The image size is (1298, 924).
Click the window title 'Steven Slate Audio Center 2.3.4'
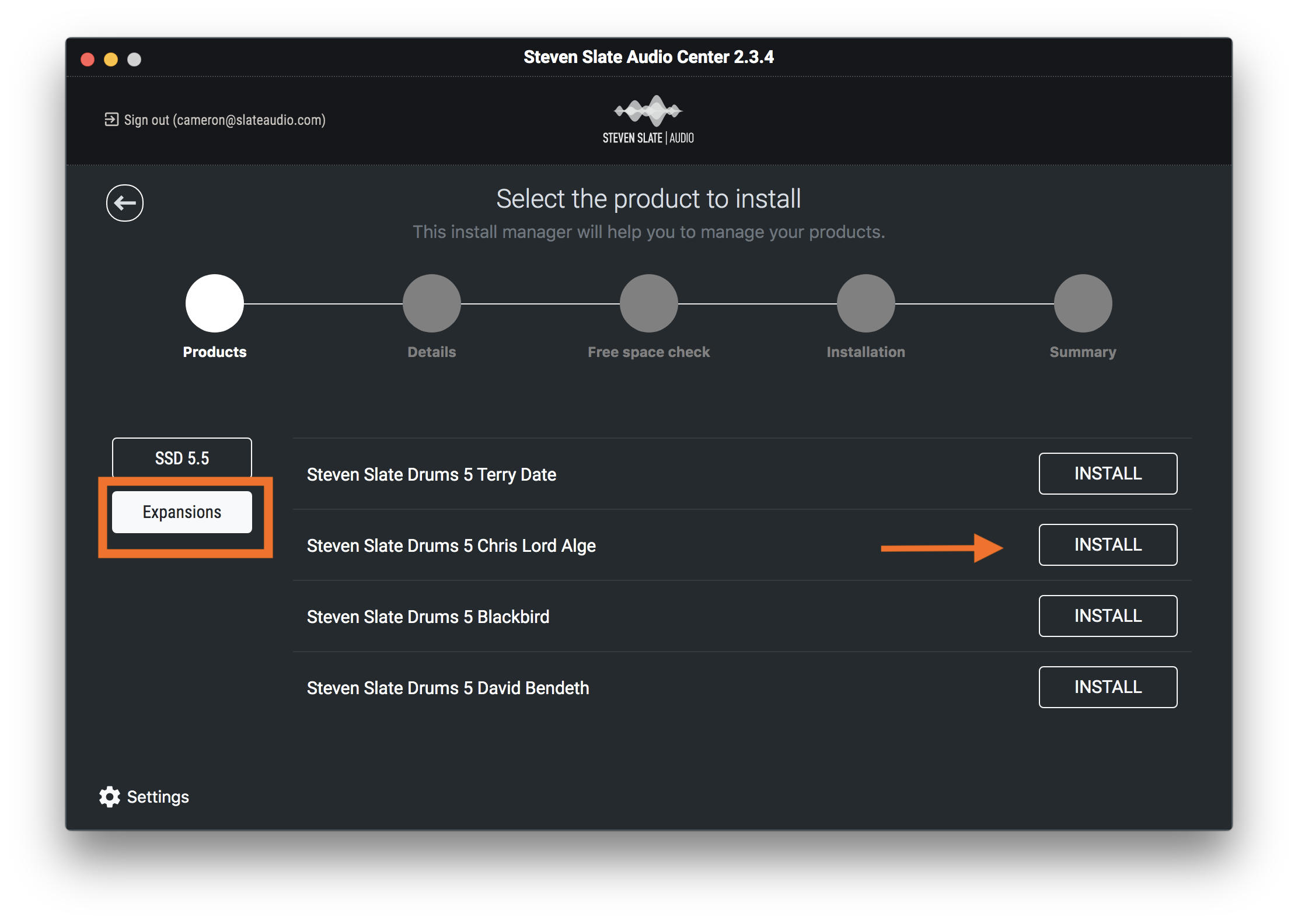[648, 57]
